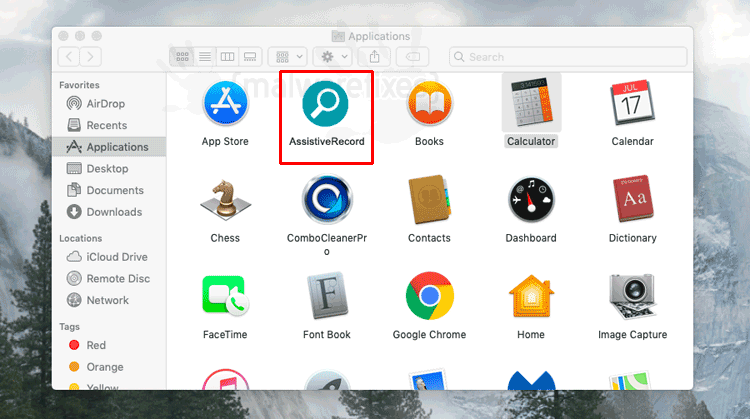
Task: Select the Red tag
Action: point(109,345)
